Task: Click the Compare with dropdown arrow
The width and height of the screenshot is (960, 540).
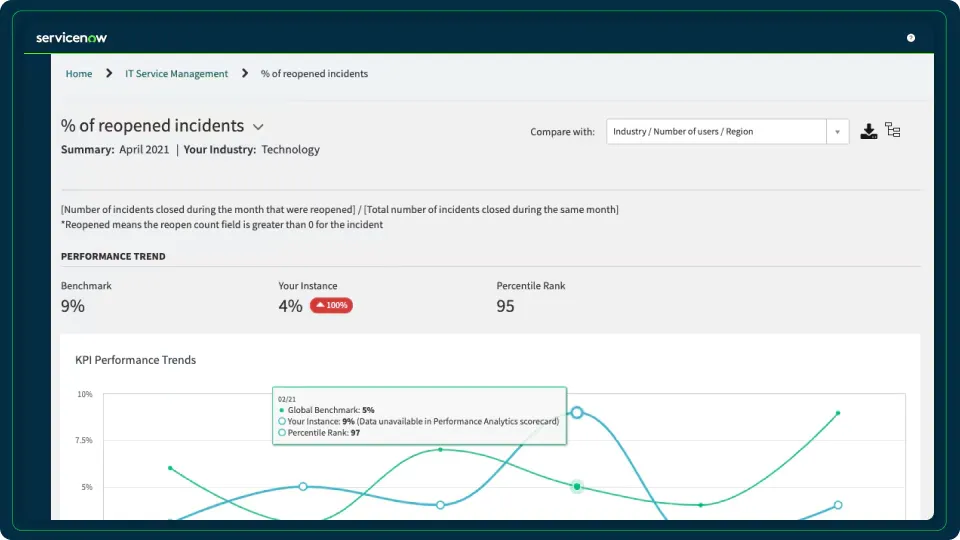Action: click(x=837, y=132)
